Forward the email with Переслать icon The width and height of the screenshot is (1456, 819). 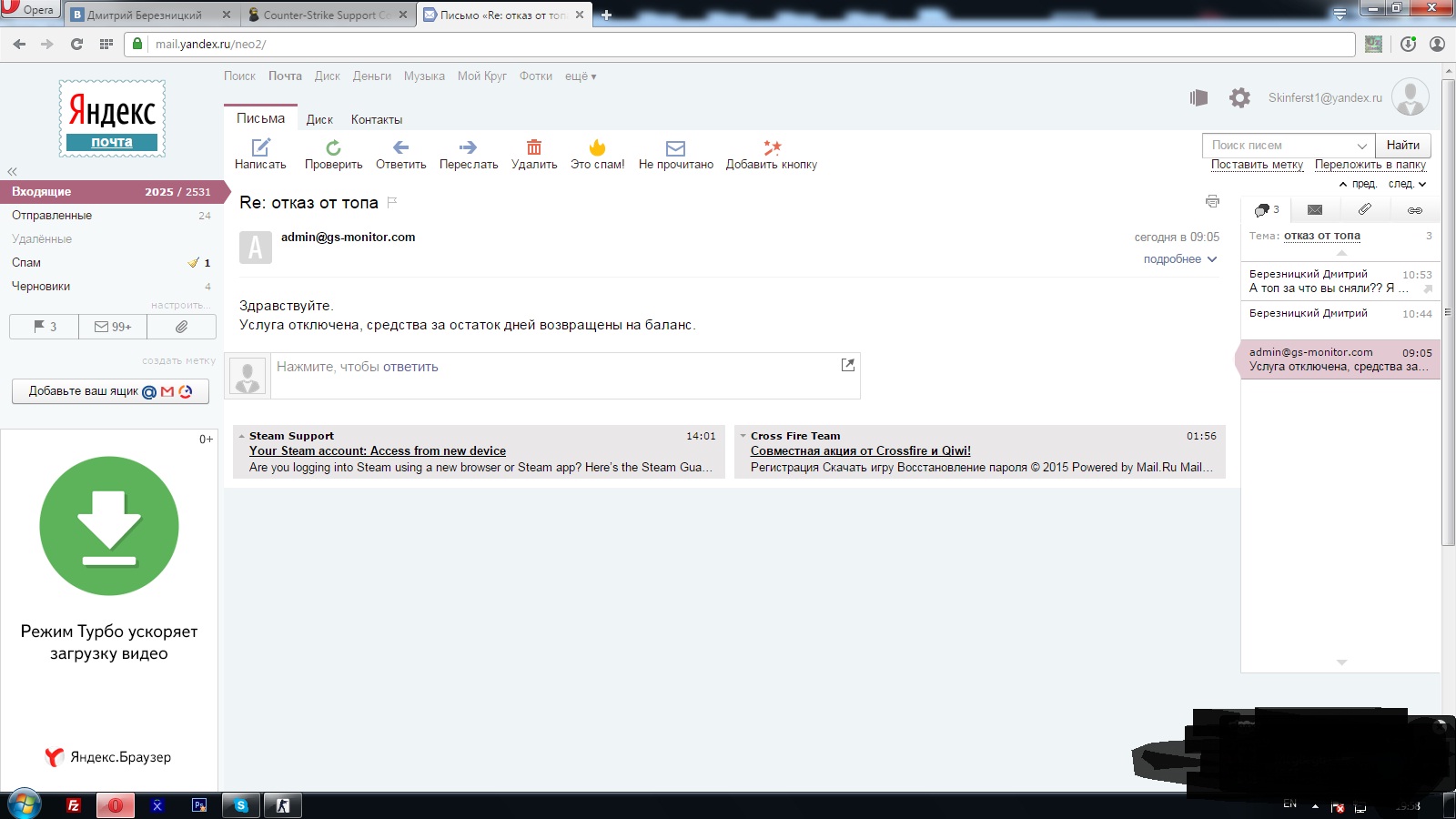point(468,147)
